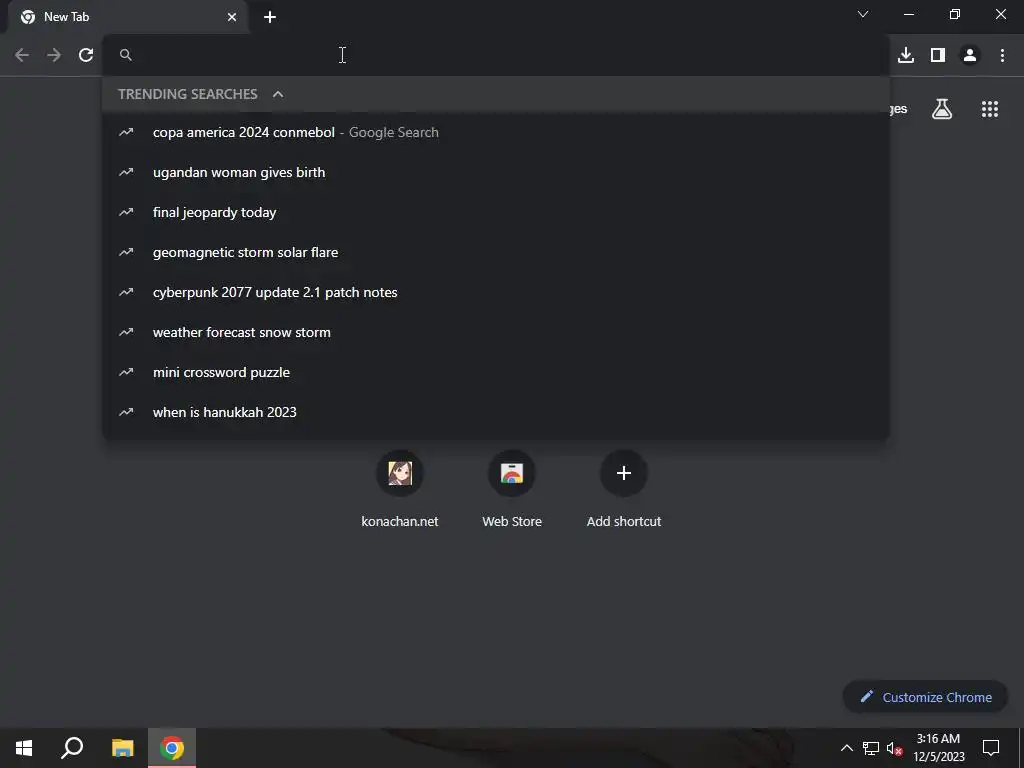Click the forward navigation arrow
This screenshot has height=768, width=1024.
tap(54, 55)
